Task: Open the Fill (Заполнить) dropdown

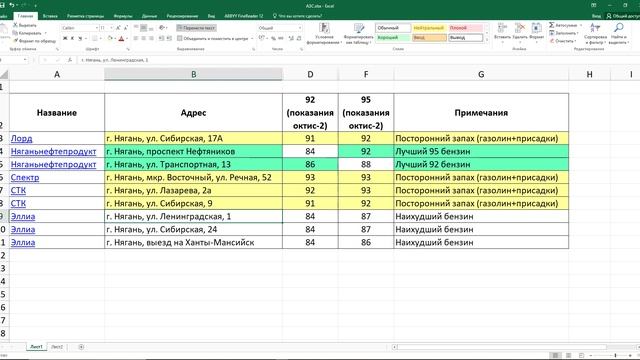Action: pyautogui.click(x=563, y=33)
